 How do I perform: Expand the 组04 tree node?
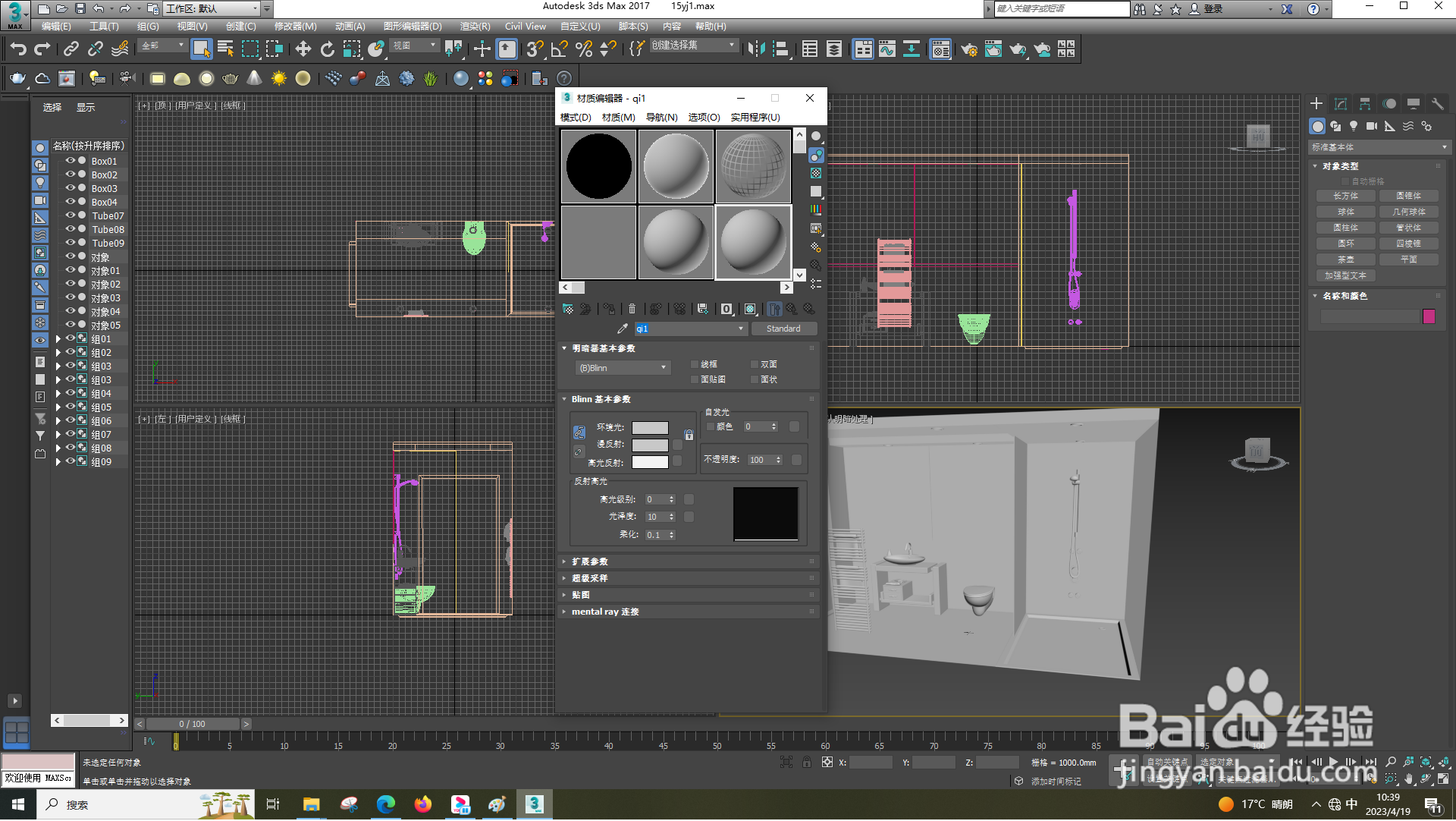(x=58, y=394)
